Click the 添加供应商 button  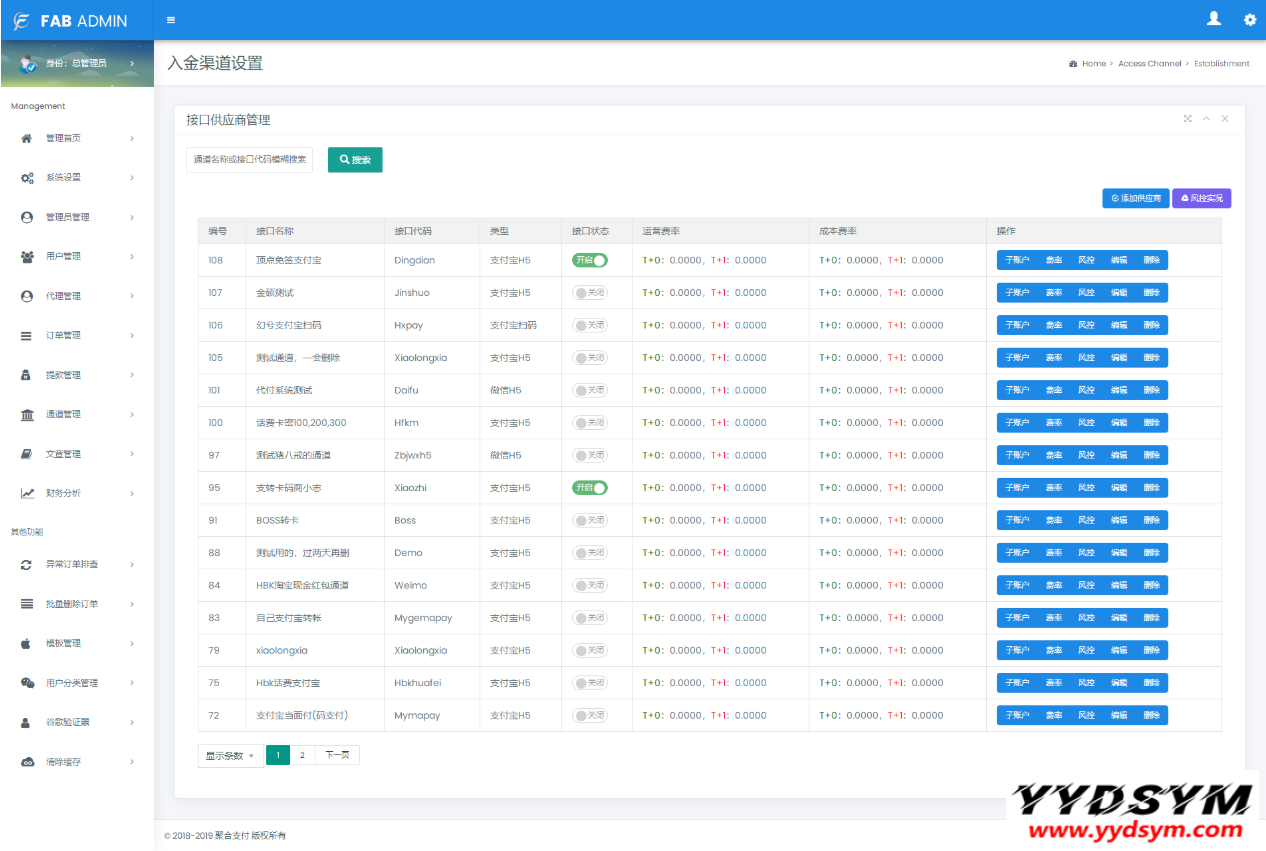[x=1135, y=199]
